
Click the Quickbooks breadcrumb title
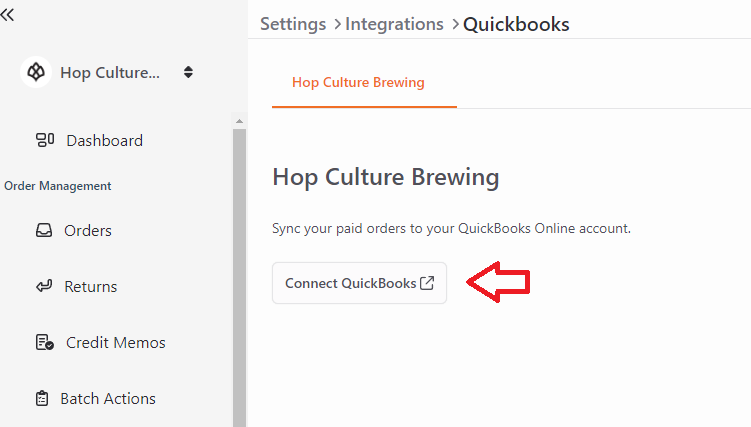pos(516,24)
